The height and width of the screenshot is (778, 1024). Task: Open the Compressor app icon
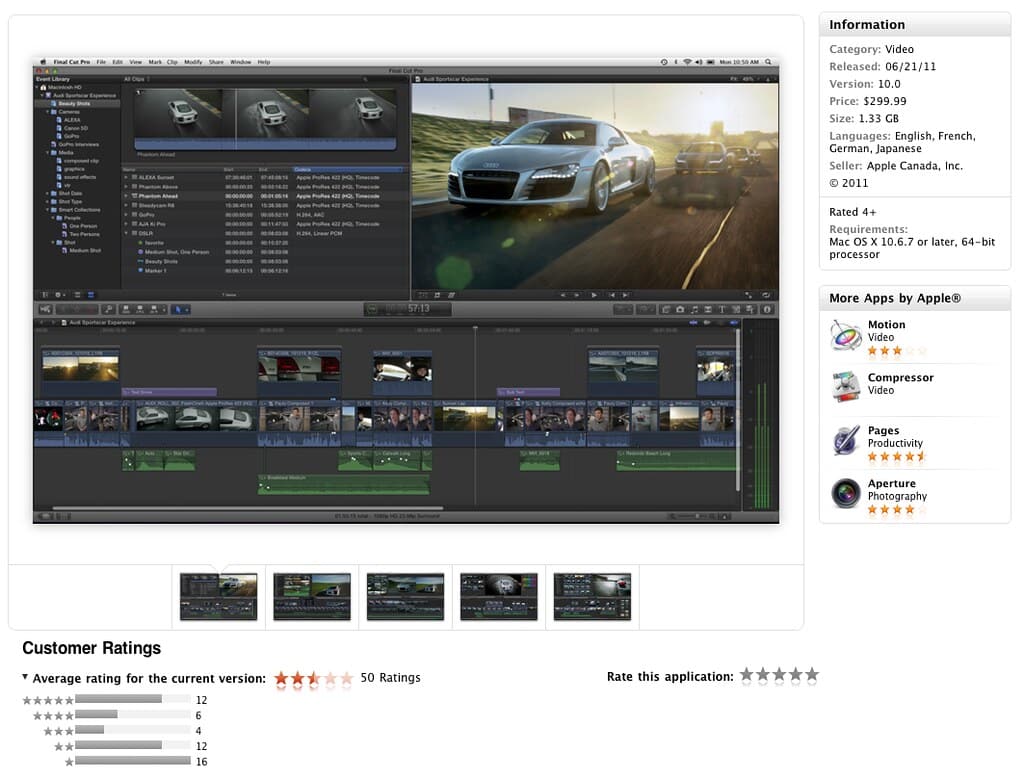pyautogui.click(x=846, y=385)
